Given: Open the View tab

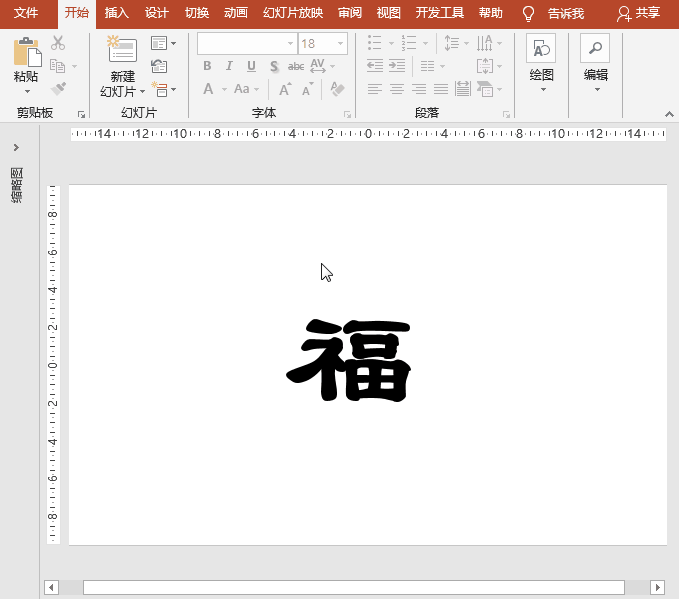Looking at the screenshot, I should 388,13.
